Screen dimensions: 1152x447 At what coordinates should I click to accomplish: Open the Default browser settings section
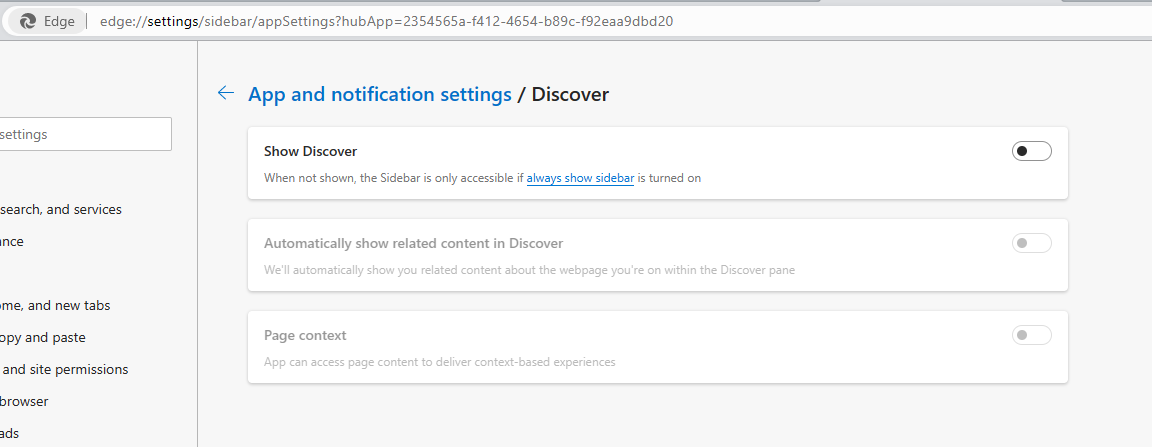tap(24, 401)
